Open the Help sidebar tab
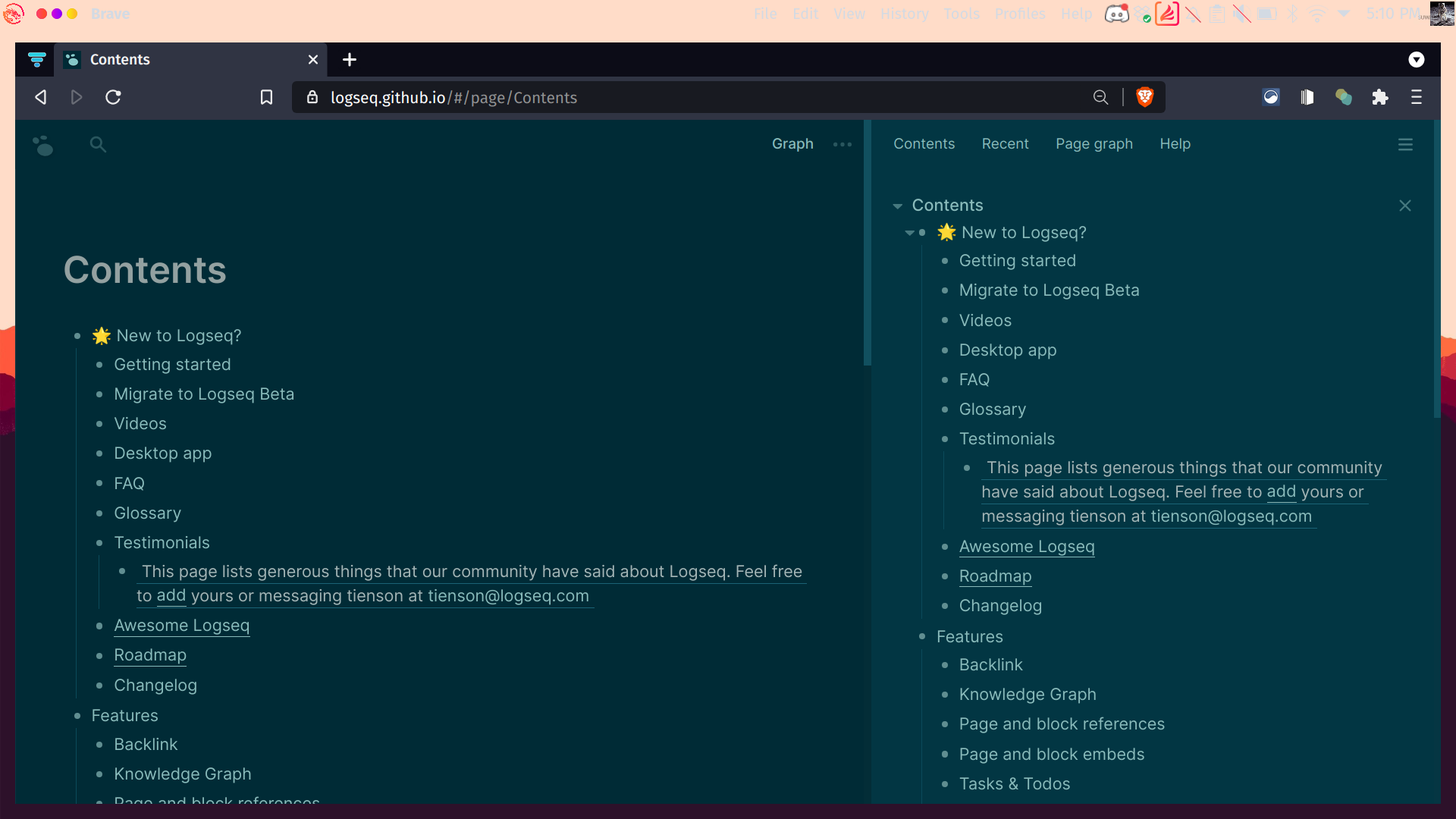 tap(1175, 144)
